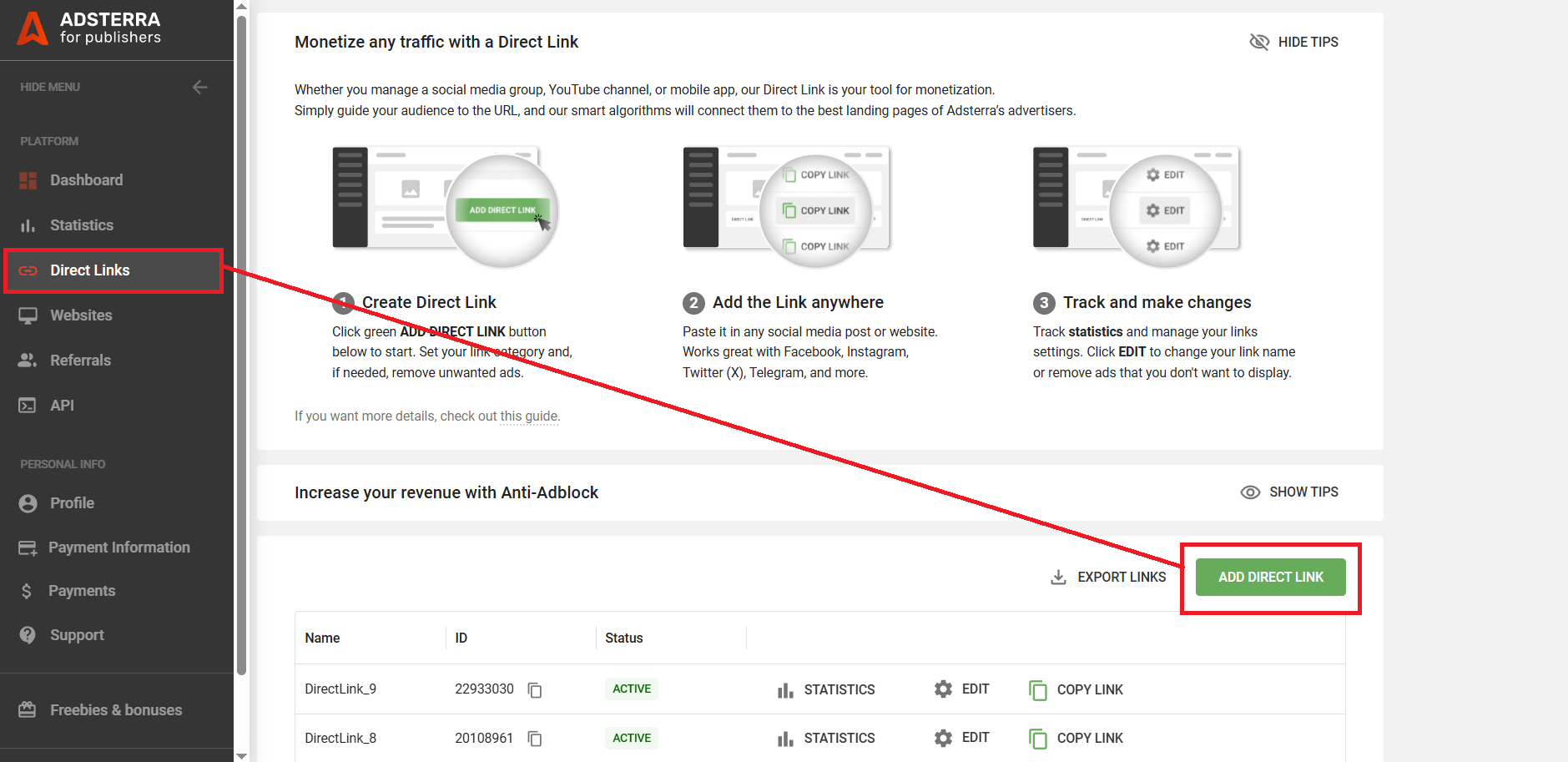Click sidebar scrollbar up arrow
This screenshot has width=1568, height=762.
241,7
